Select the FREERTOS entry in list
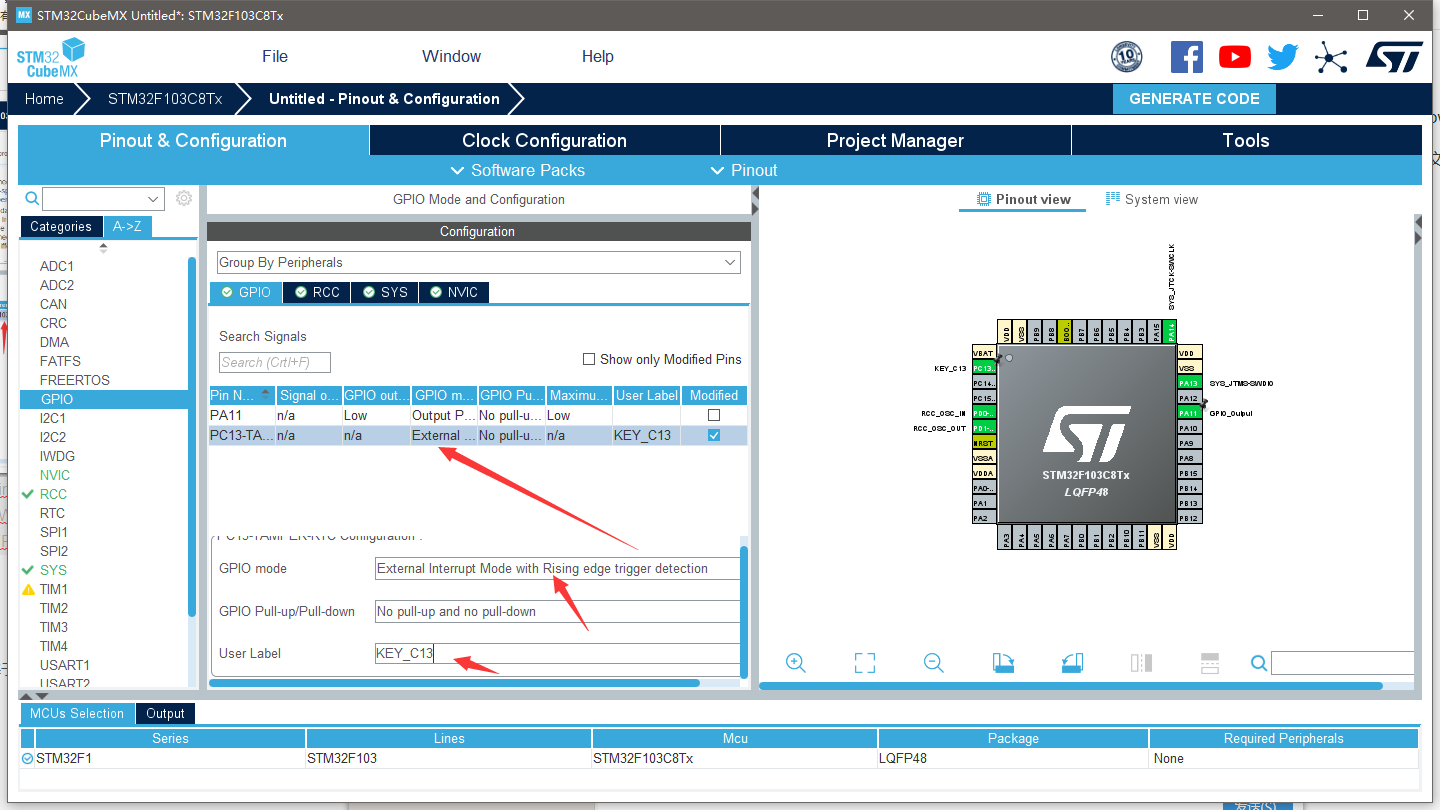 [75, 380]
